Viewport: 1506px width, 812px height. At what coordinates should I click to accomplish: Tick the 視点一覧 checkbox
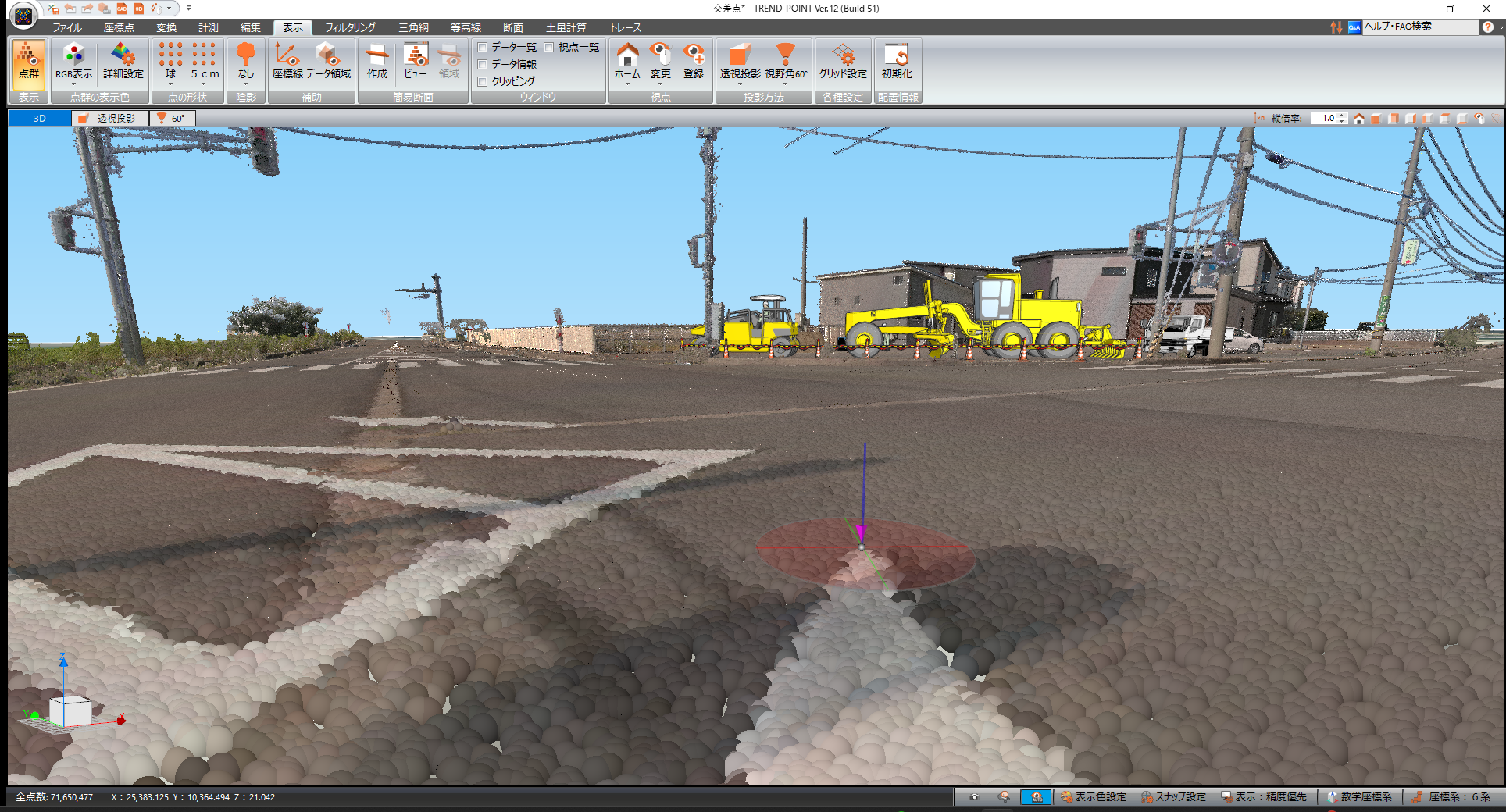tap(549, 48)
